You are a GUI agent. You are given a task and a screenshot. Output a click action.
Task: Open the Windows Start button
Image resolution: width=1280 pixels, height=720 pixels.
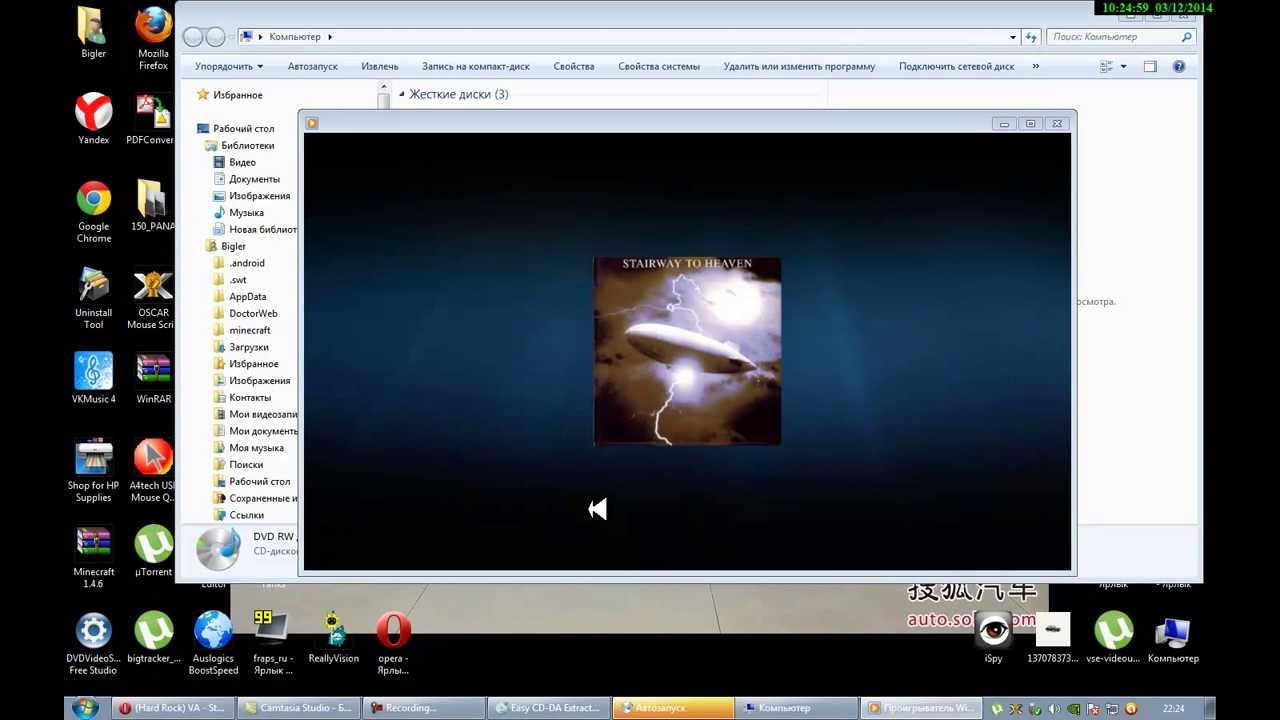pyautogui.click(x=86, y=708)
